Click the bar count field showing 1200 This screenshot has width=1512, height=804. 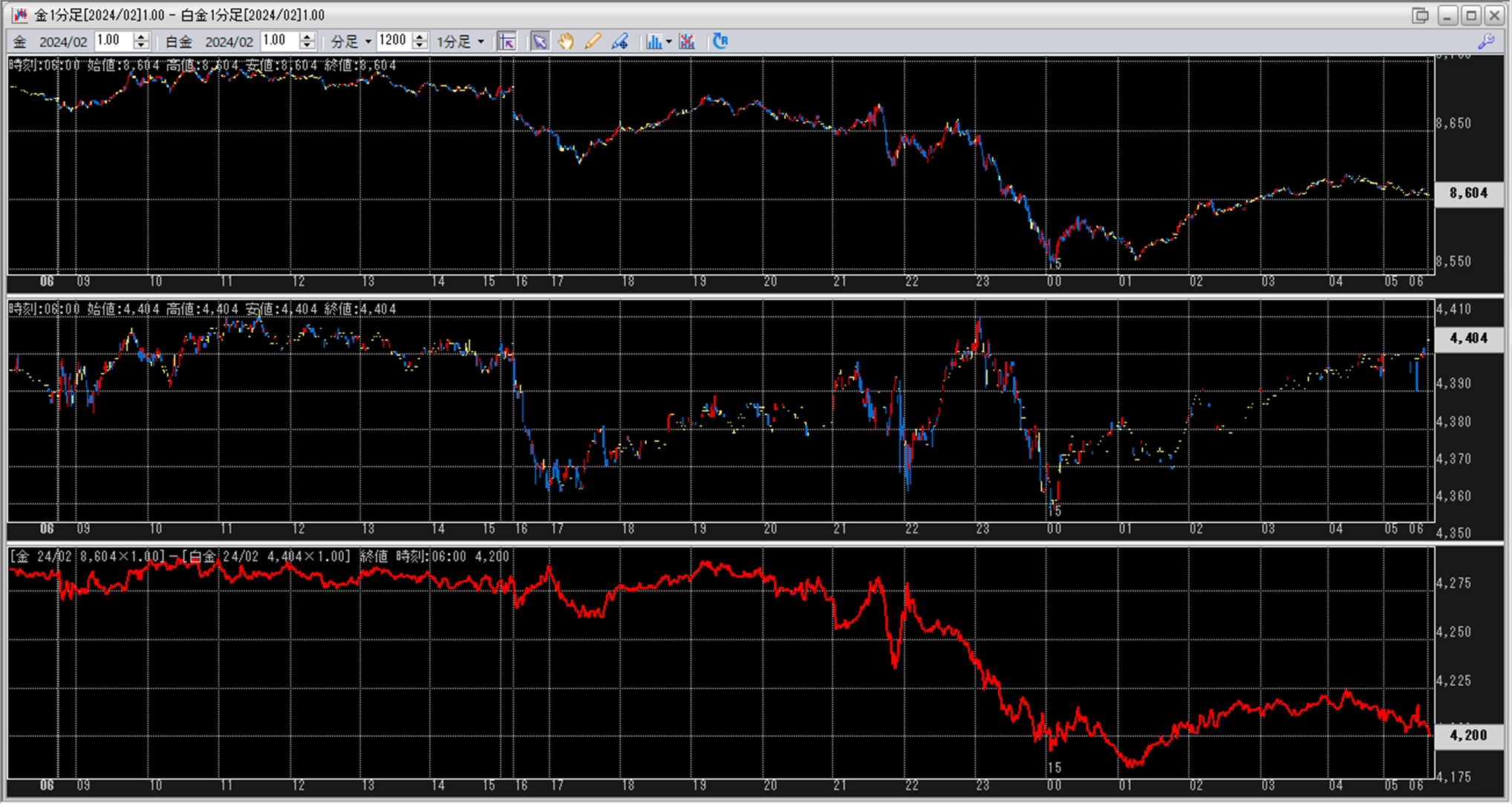pyautogui.click(x=393, y=41)
